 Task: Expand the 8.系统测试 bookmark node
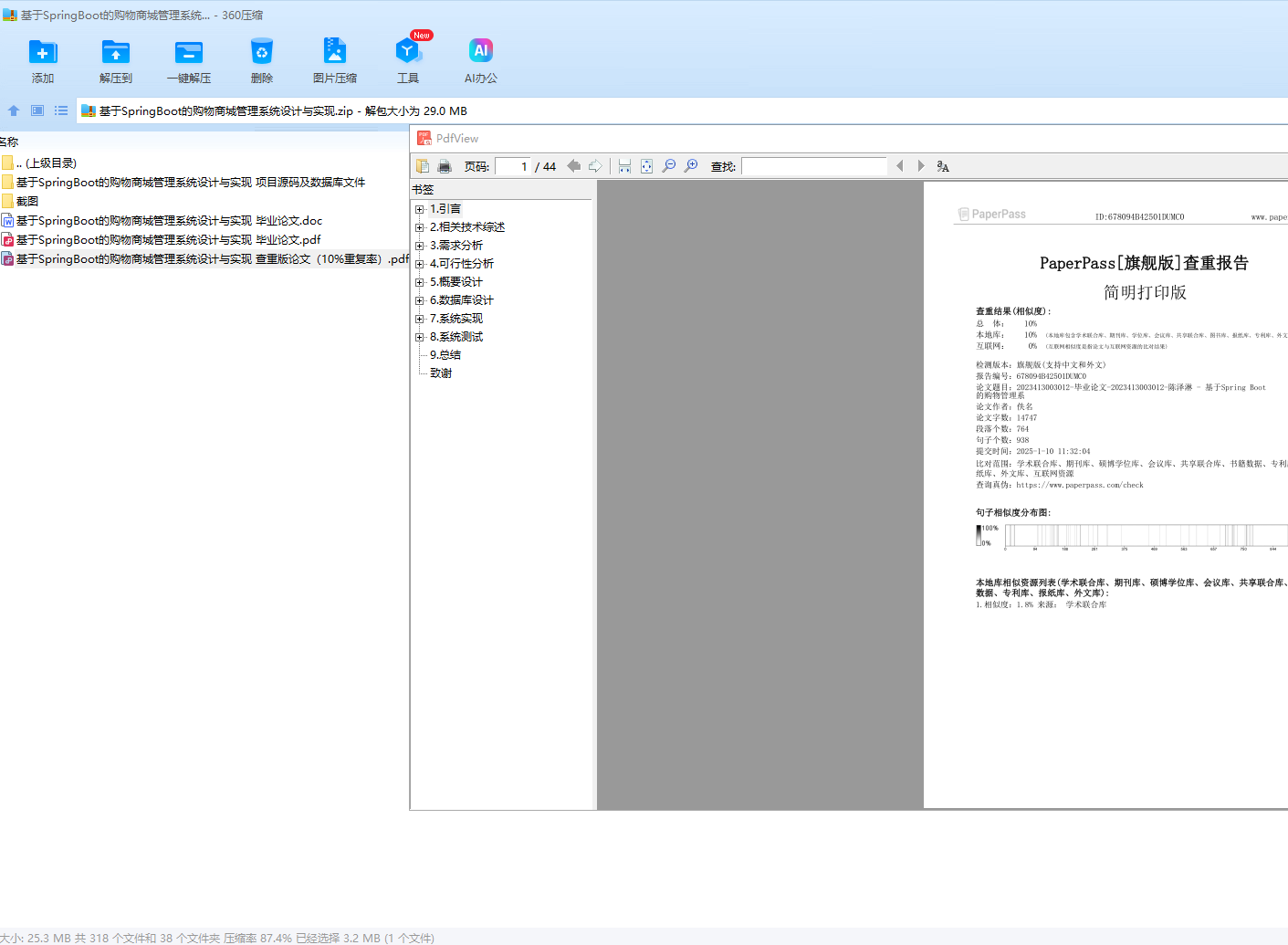point(420,337)
